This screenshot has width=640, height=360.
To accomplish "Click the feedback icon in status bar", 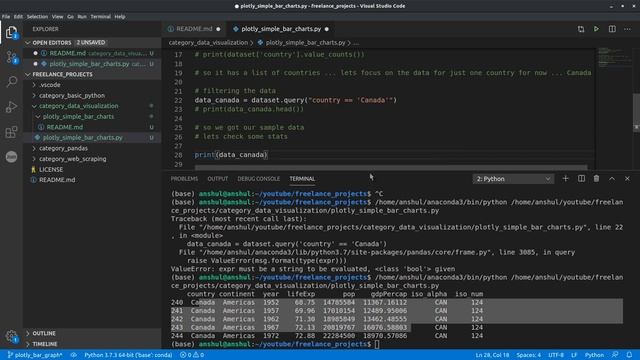I will click(615, 355).
